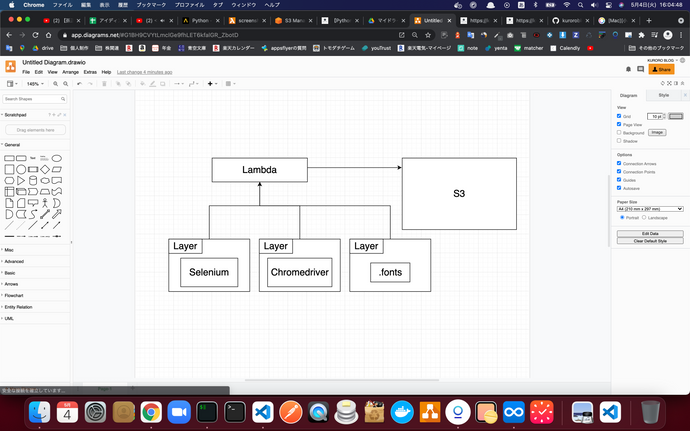The width and height of the screenshot is (690, 431).
Task: Enable the Shadow checkbox
Action: tap(619, 141)
